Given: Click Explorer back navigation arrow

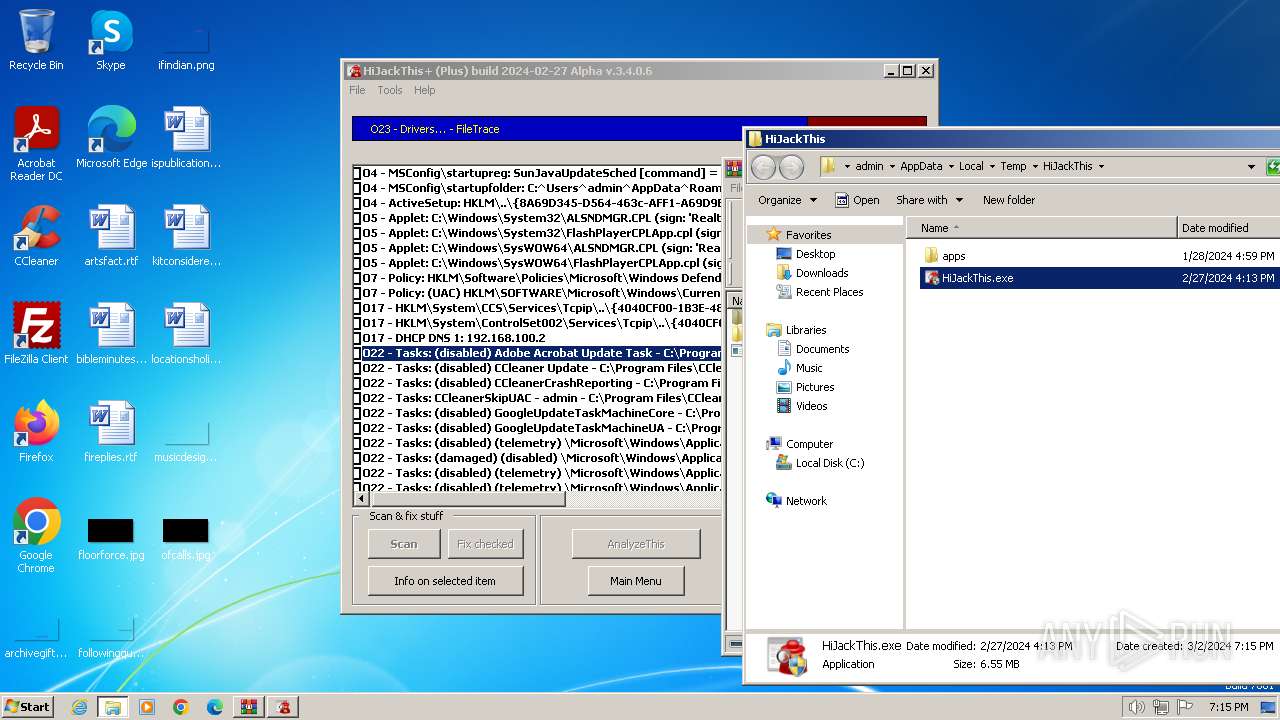Looking at the screenshot, I should 763,166.
